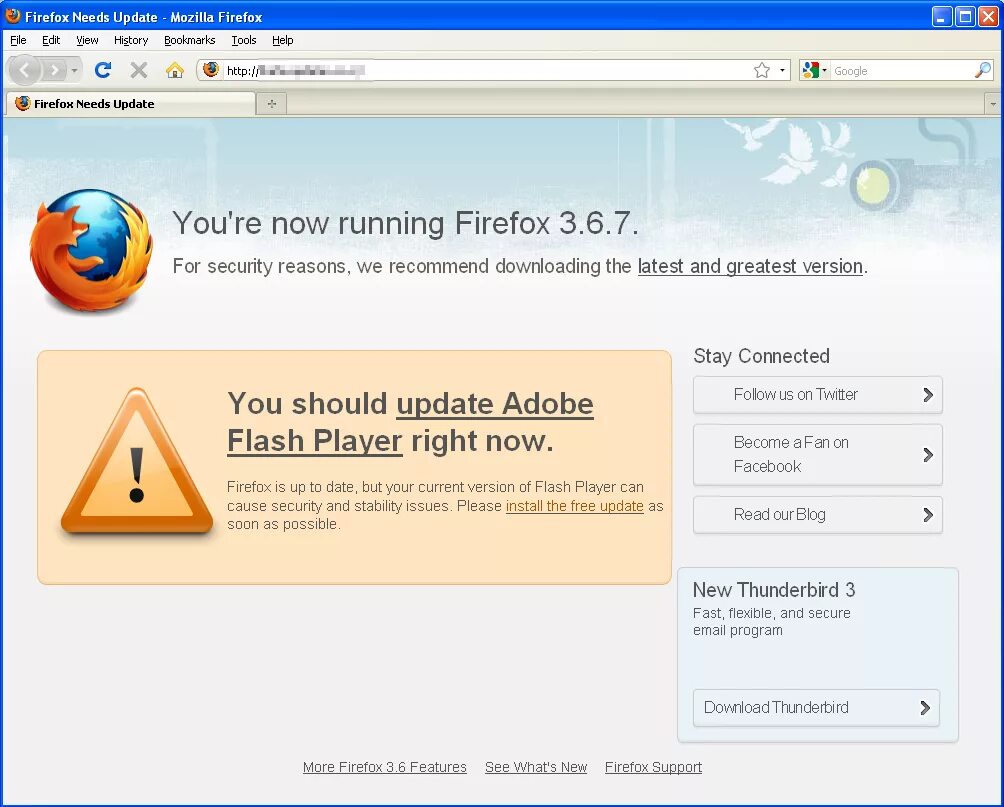
Task: Click Follow us on Twitter button
Action: pyautogui.click(x=818, y=395)
